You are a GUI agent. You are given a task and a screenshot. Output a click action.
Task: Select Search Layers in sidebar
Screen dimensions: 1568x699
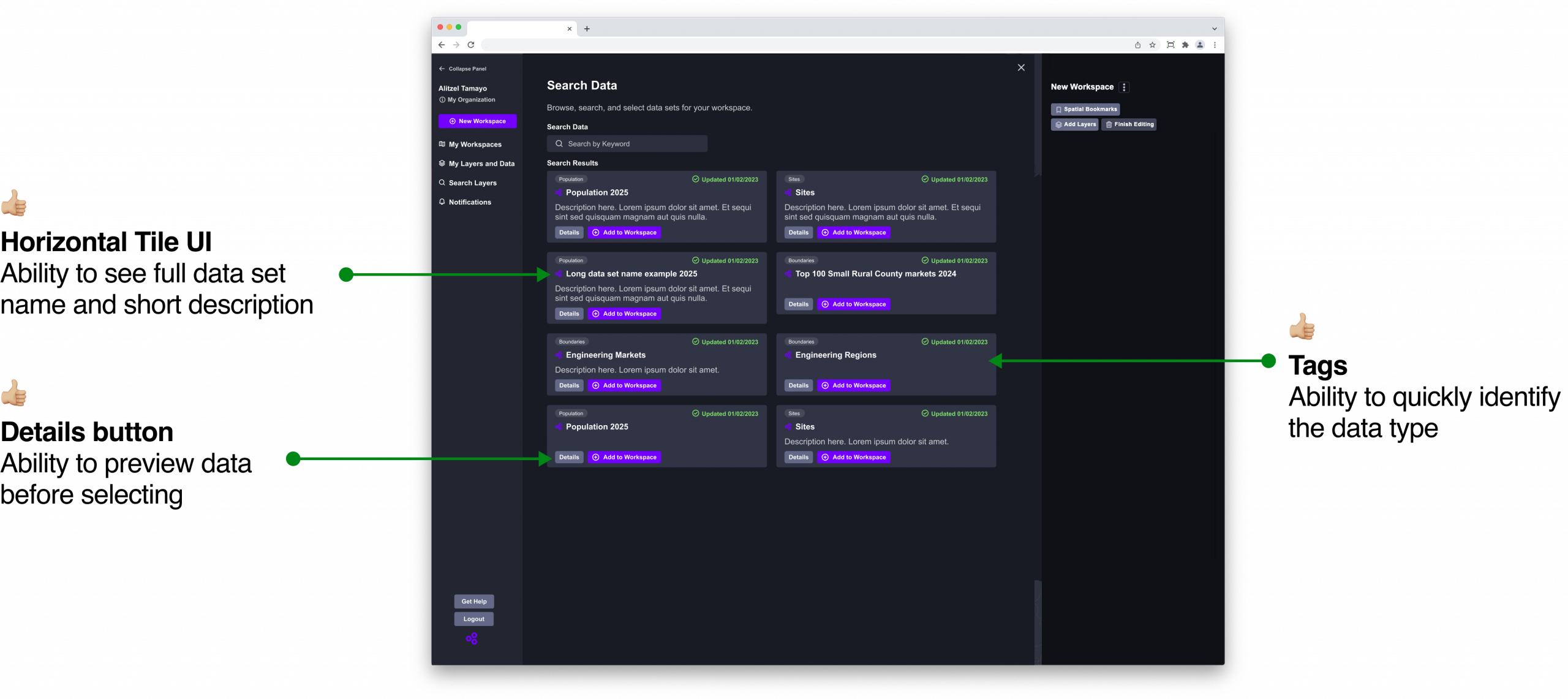[x=472, y=183]
